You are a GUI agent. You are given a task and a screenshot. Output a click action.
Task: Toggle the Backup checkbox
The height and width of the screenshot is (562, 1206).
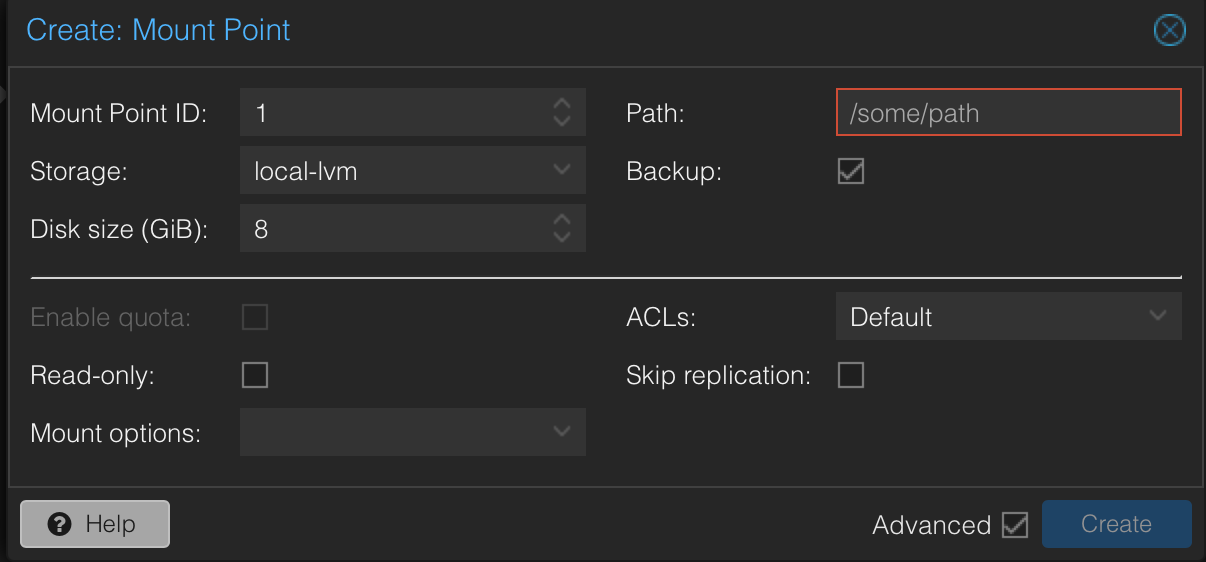851,171
